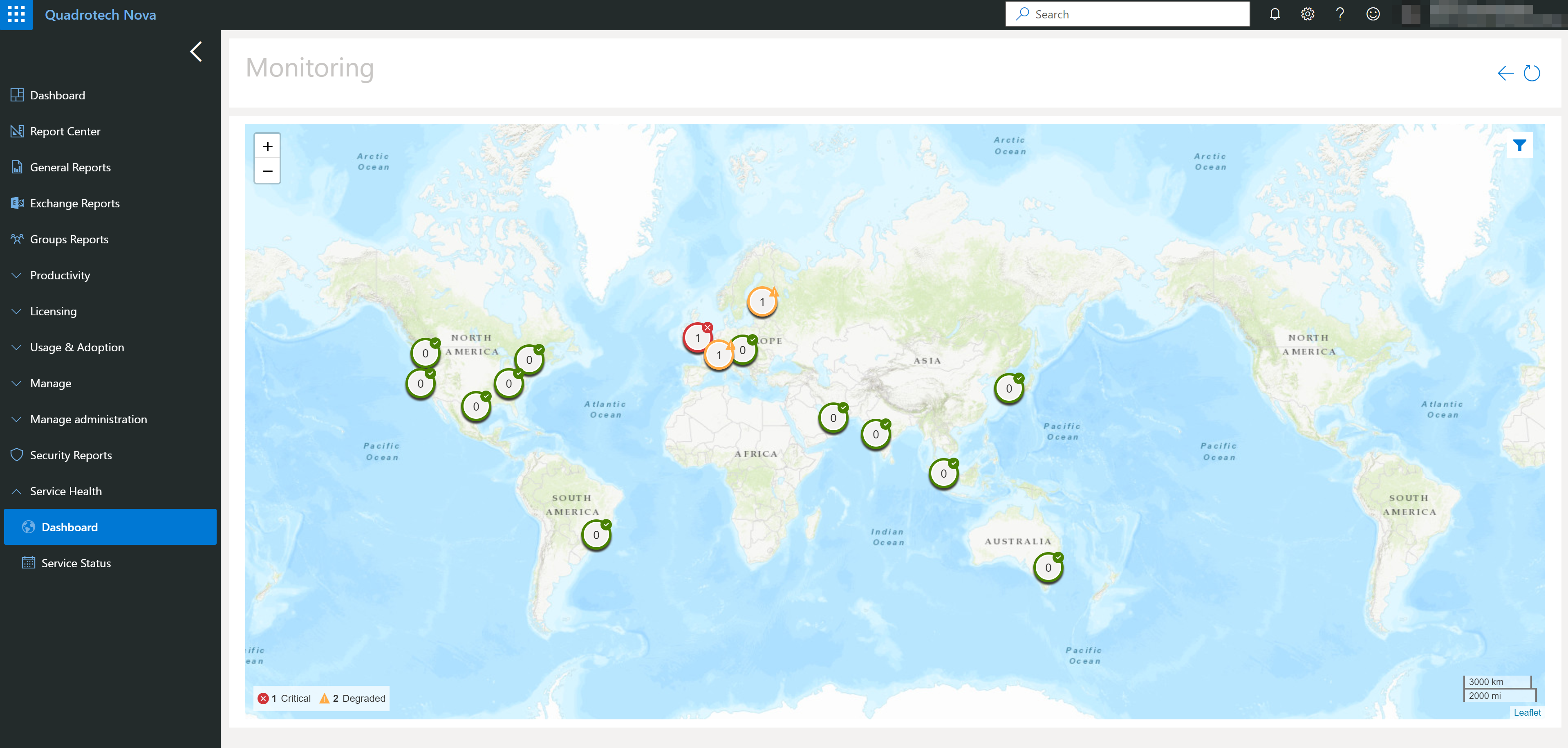This screenshot has height=748, width=1568.
Task: Open the notifications bell icon
Action: click(1275, 14)
